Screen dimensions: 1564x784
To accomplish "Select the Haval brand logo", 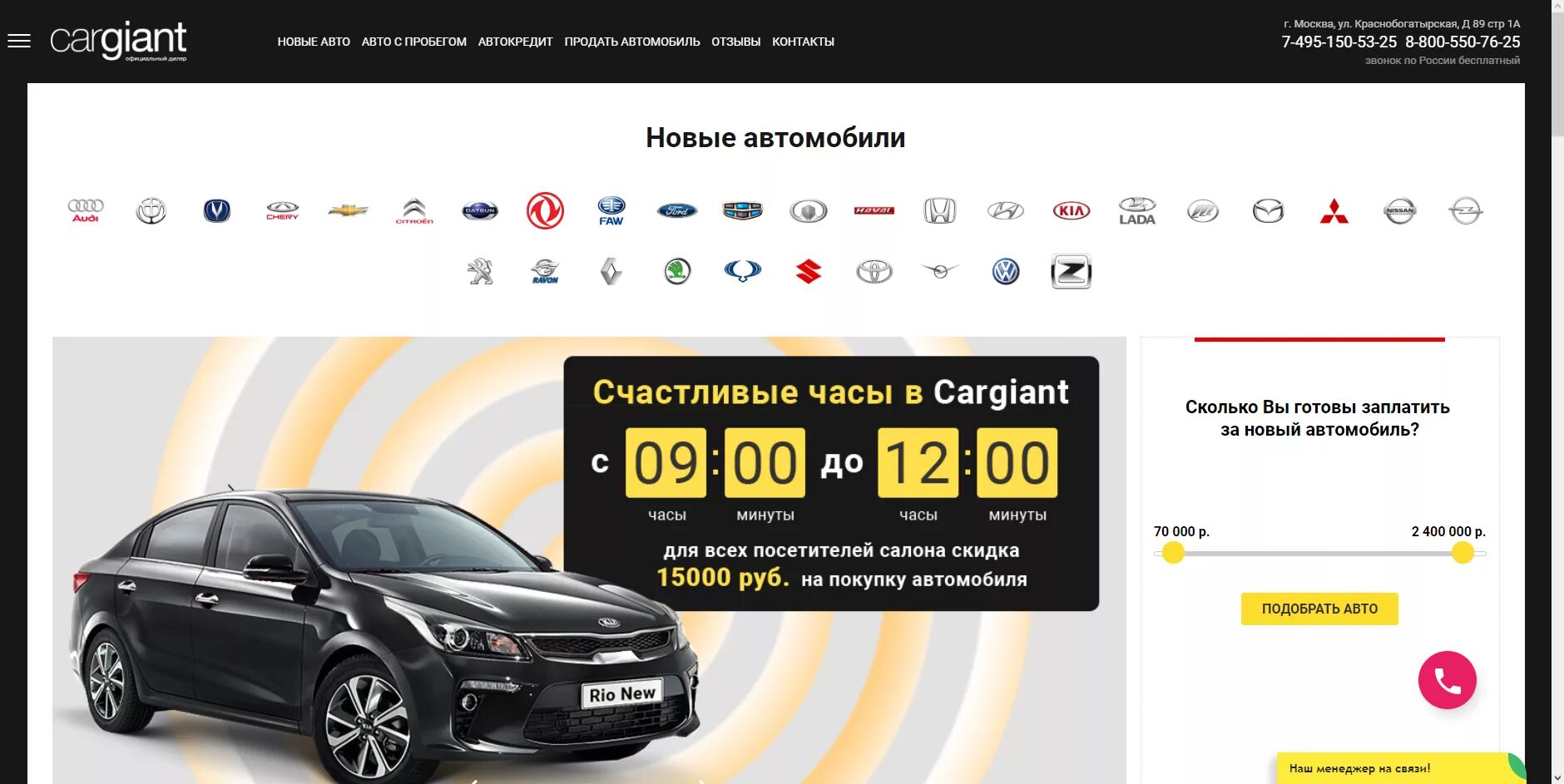I will (x=874, y=211).
